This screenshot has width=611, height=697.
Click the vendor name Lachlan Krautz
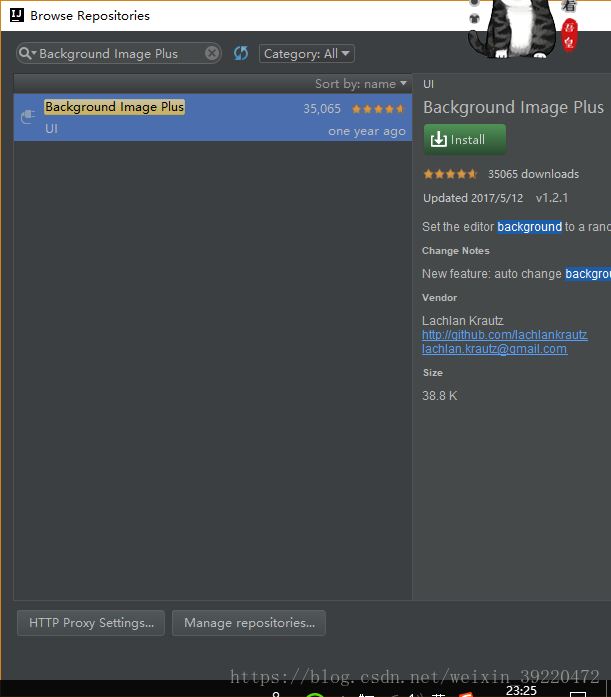tap(463, 320)
